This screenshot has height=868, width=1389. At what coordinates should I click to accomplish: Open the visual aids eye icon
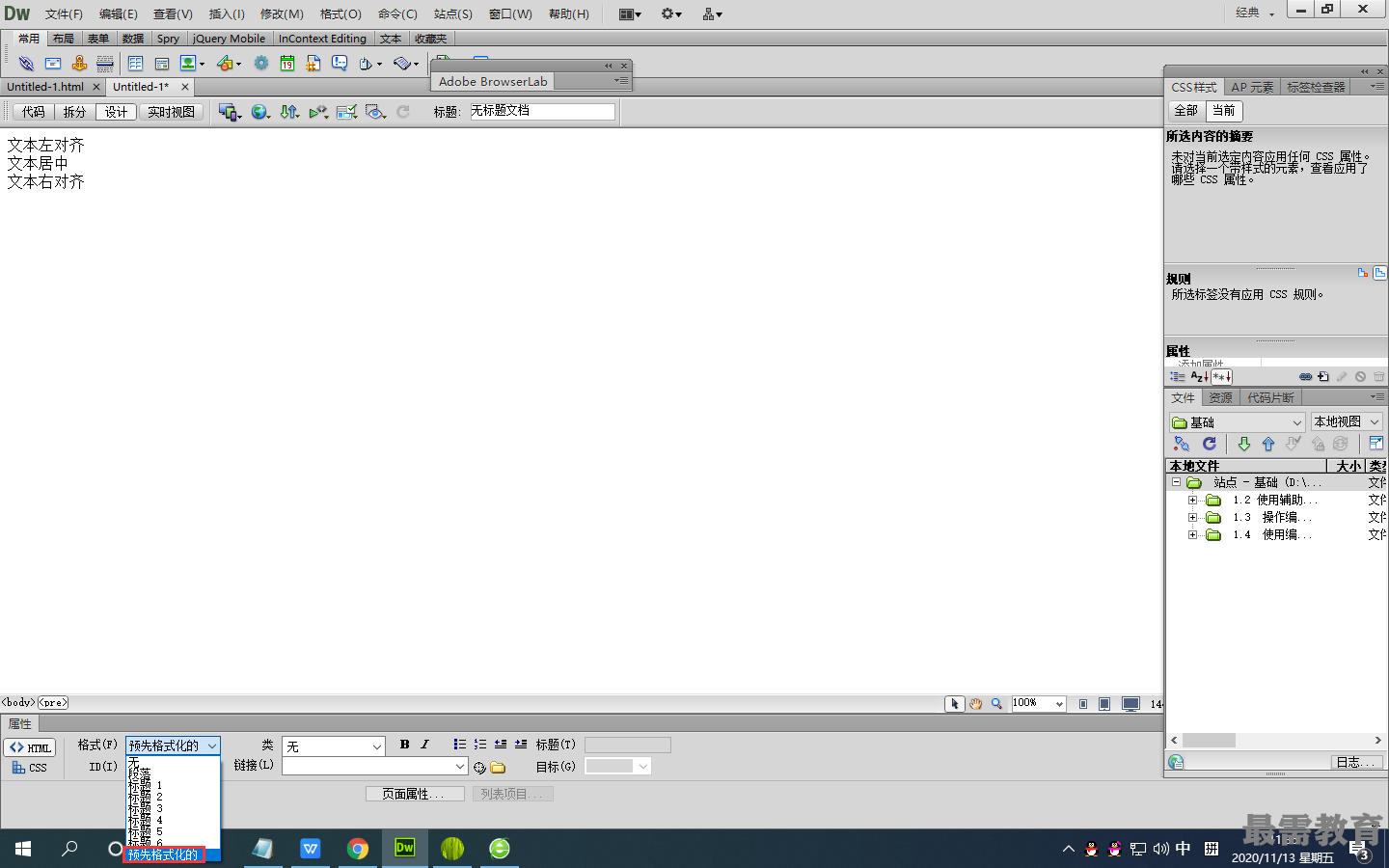(x=374, y=112)
